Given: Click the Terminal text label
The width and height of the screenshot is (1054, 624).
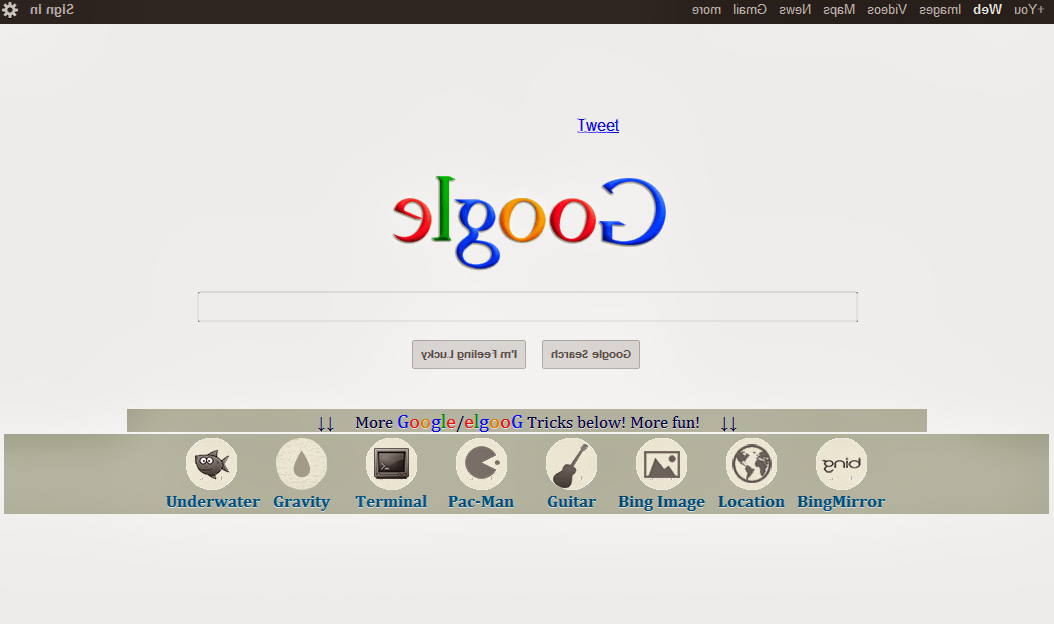Looking at the screenshot, I should click(x=391, y=502).
